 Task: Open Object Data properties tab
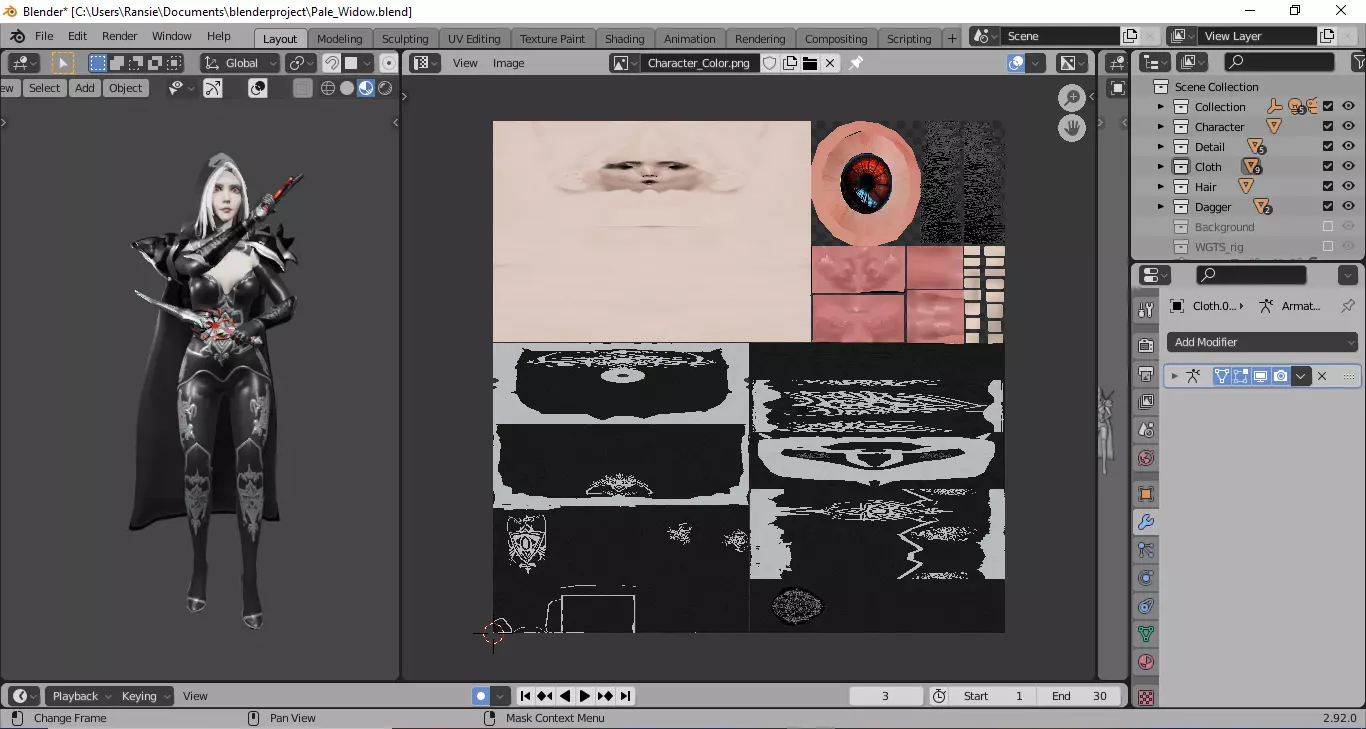coord(1146,634)
